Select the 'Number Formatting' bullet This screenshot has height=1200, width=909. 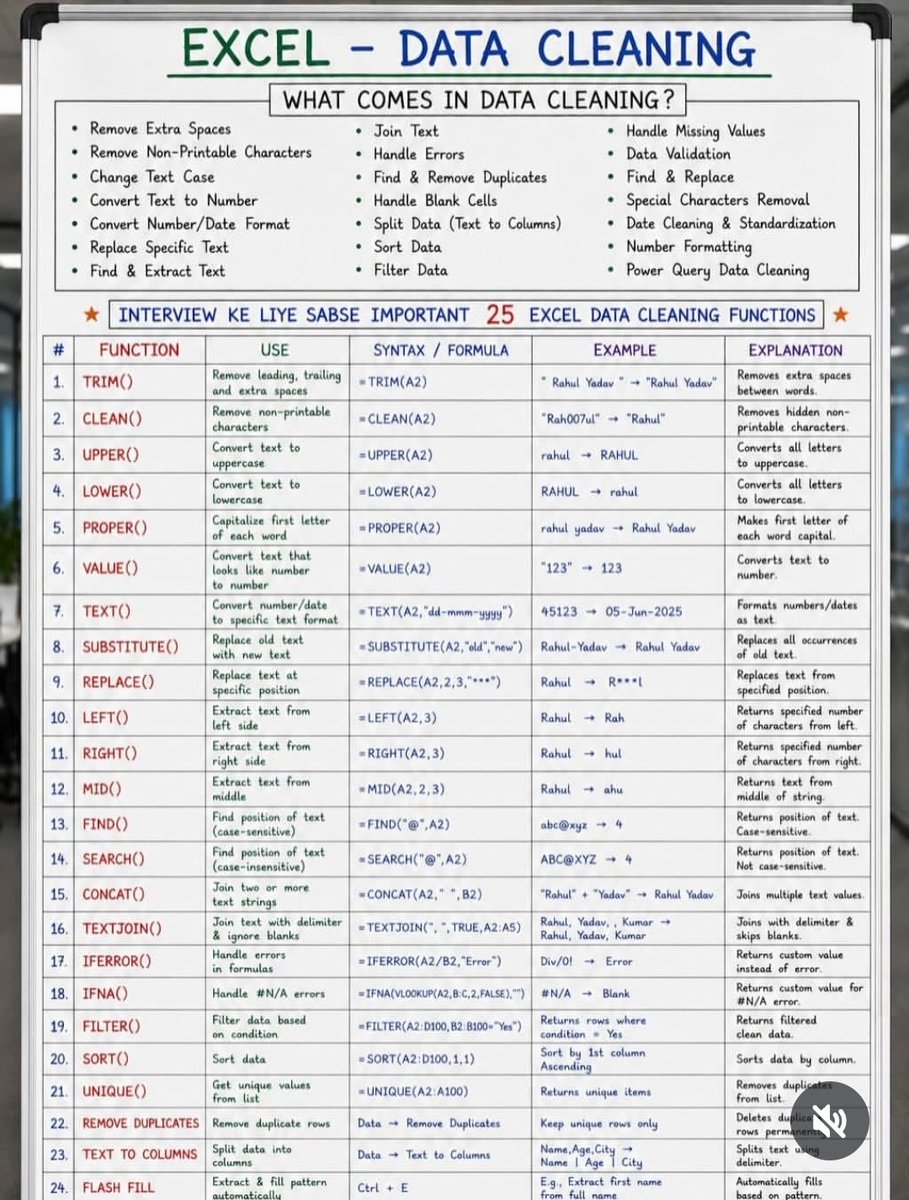click(x=689, y=246)
